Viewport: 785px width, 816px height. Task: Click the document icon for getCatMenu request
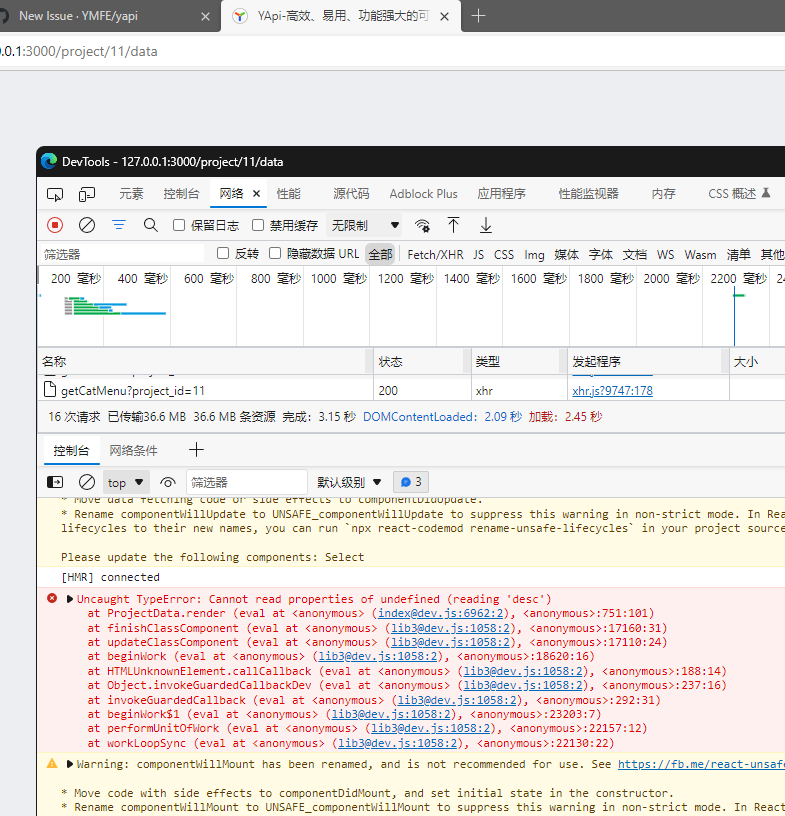50,389
